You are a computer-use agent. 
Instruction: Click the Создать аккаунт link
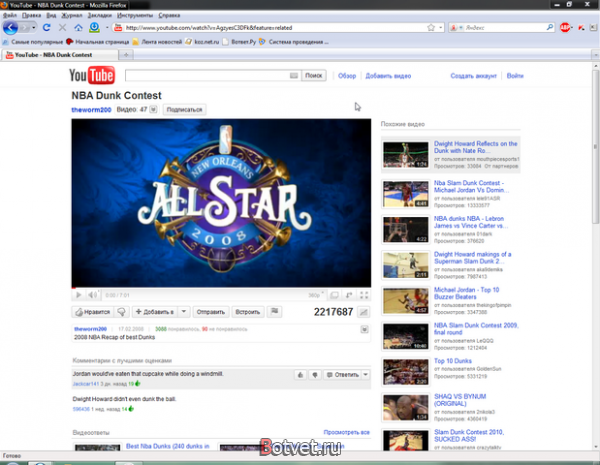click(473, 76)
